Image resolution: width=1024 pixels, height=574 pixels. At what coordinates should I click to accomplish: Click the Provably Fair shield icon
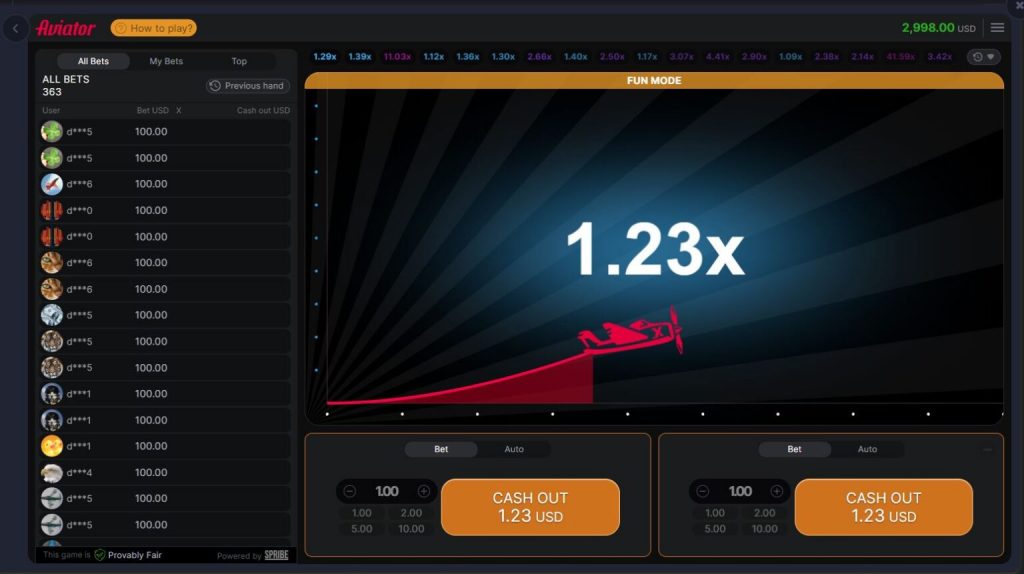tap(100, 555)
